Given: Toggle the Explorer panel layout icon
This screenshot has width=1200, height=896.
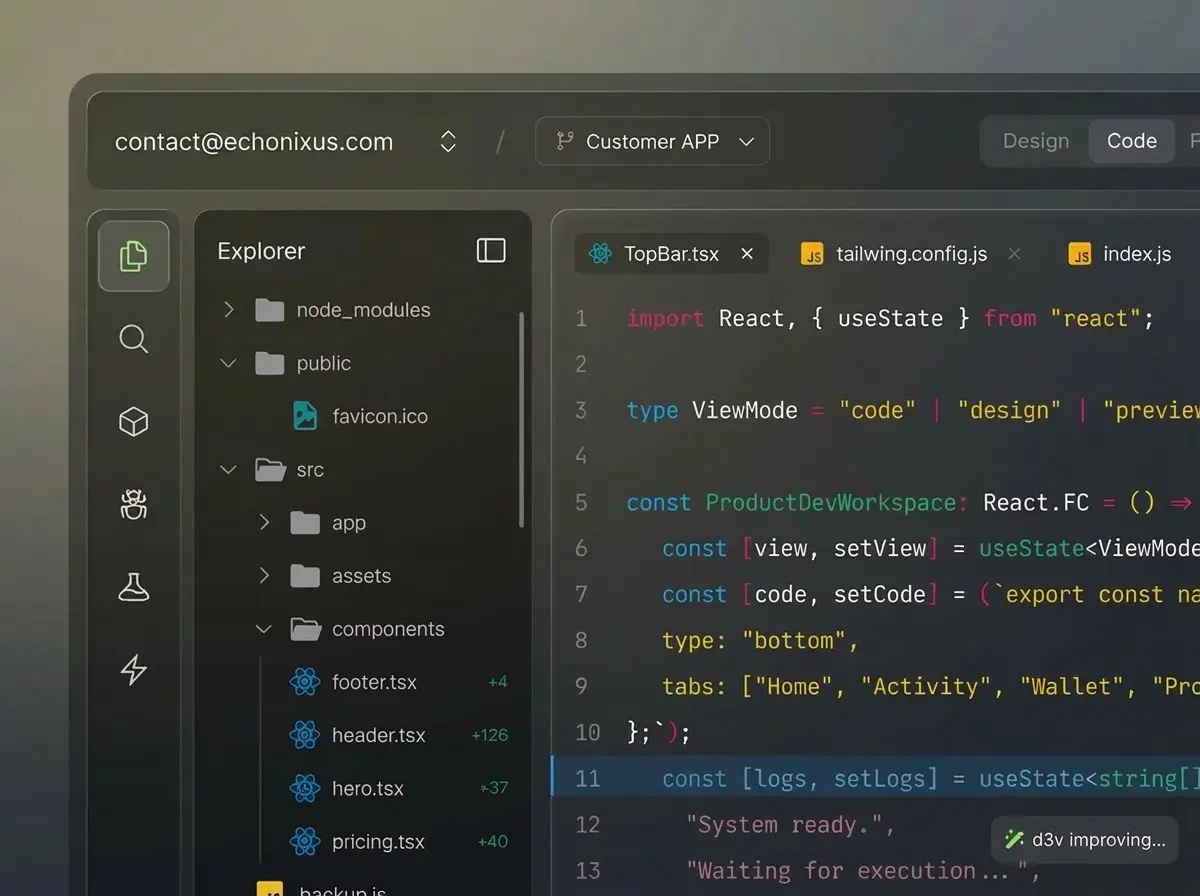Looking at the screenshot, I should point(491,250).
